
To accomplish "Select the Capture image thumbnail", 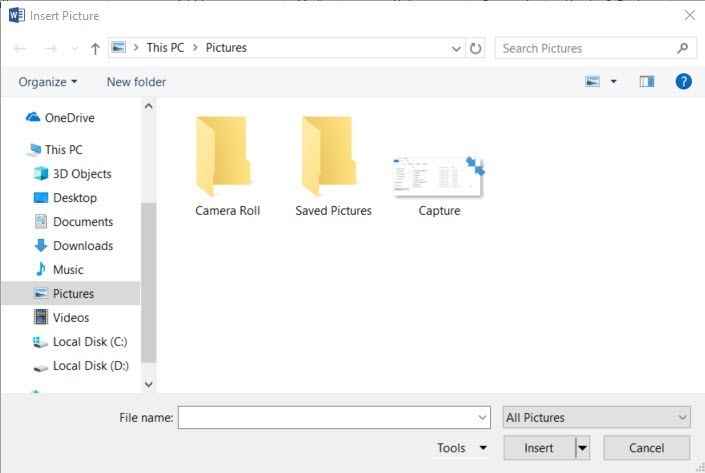I will click(439, 187).
